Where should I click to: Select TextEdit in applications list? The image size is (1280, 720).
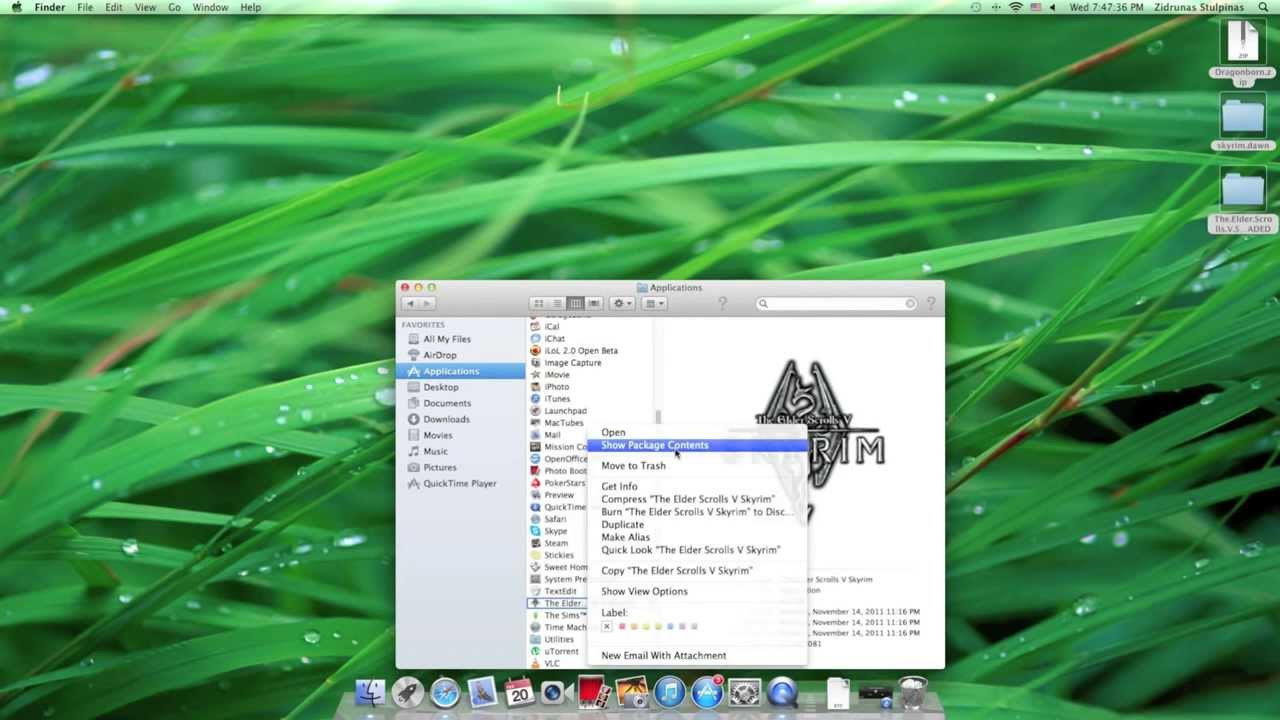[553, 591]
